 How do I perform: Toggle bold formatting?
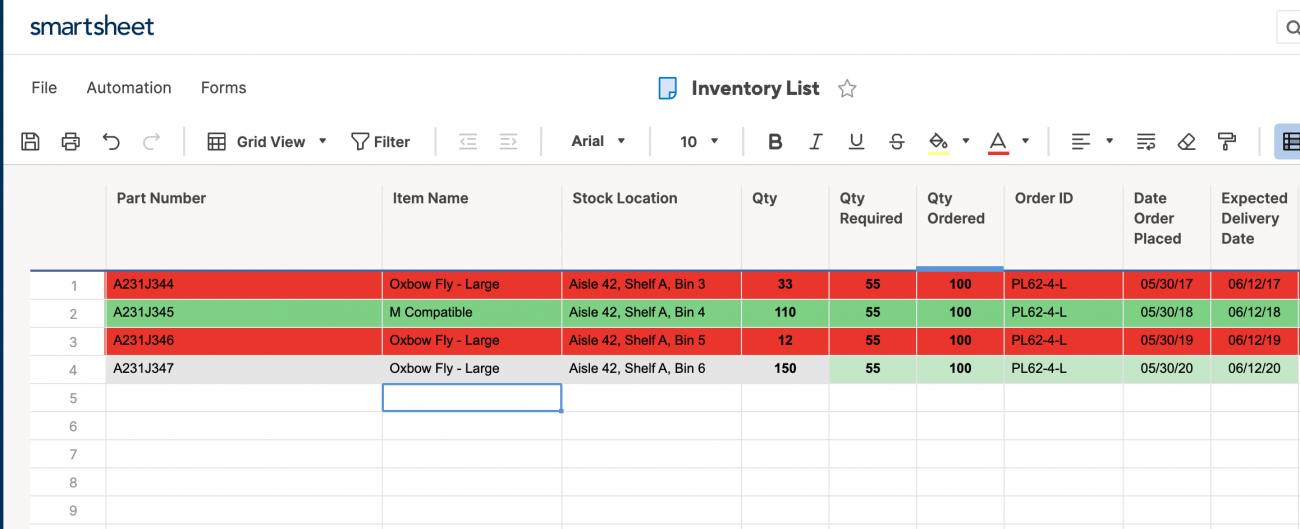[775, 142]
